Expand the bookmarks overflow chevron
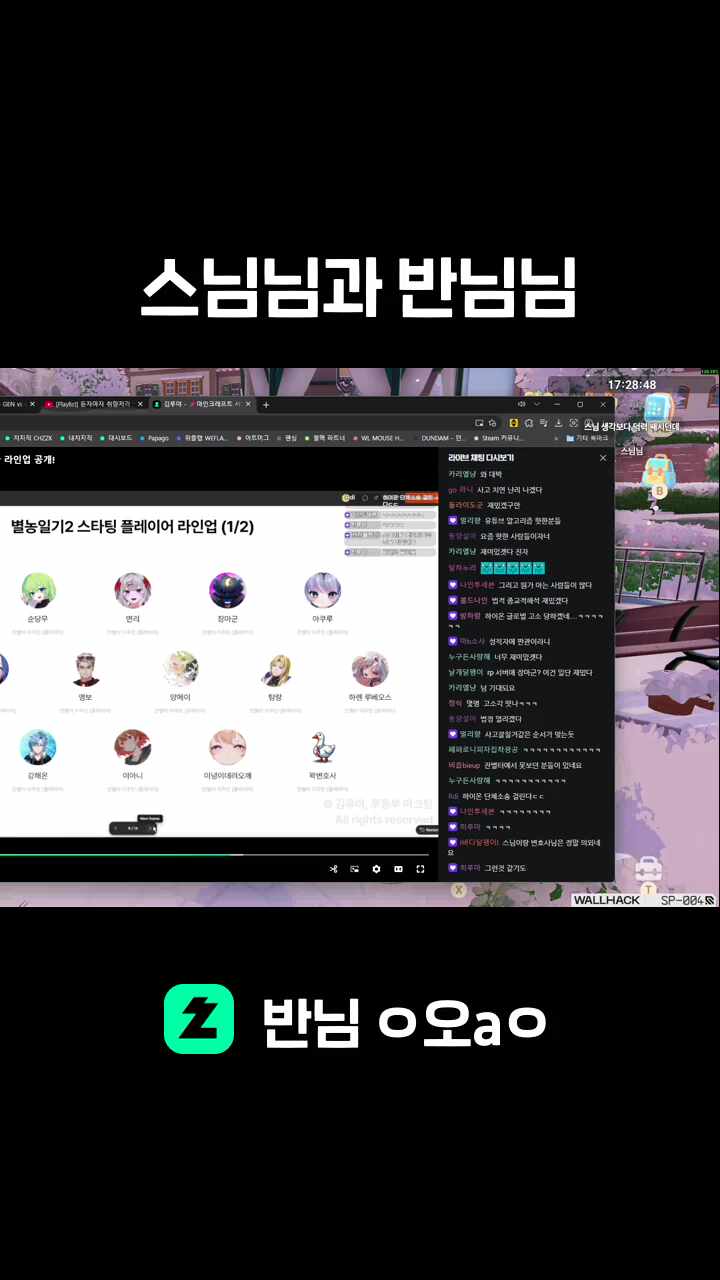Viewport: 720px width, 1280px height. 556,438
